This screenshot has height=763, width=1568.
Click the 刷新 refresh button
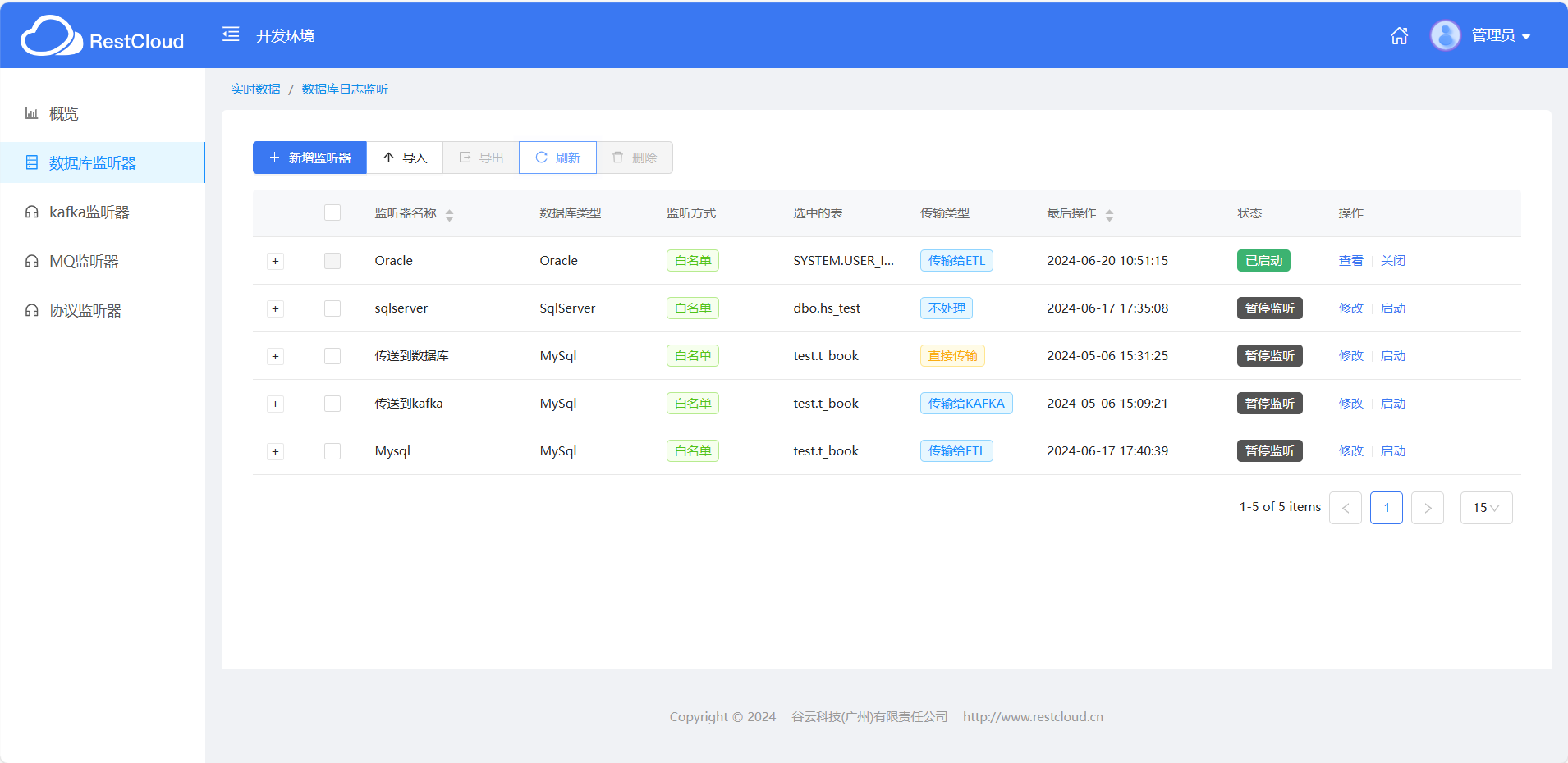(557, 158)
